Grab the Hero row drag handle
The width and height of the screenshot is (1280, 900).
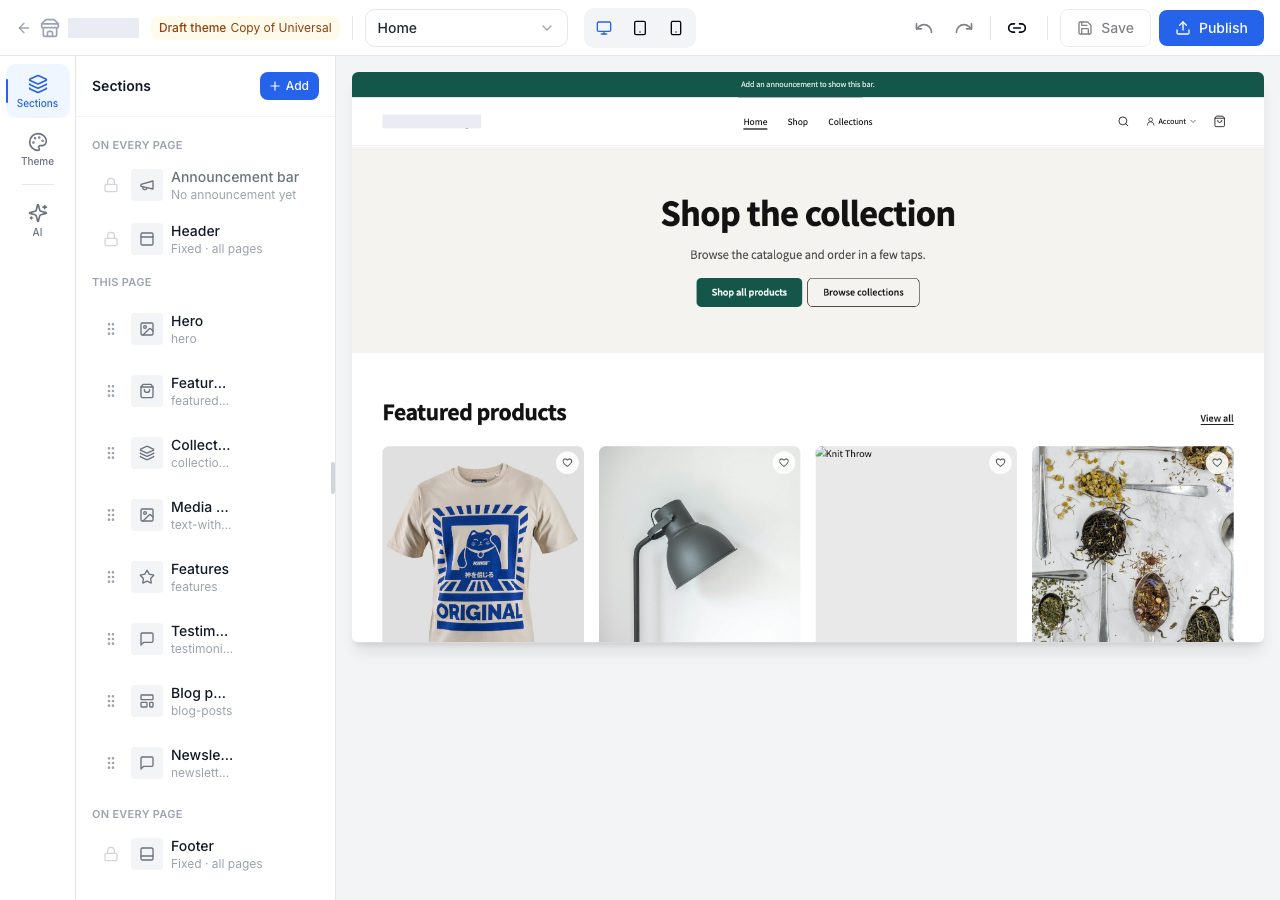pos(111,329)
